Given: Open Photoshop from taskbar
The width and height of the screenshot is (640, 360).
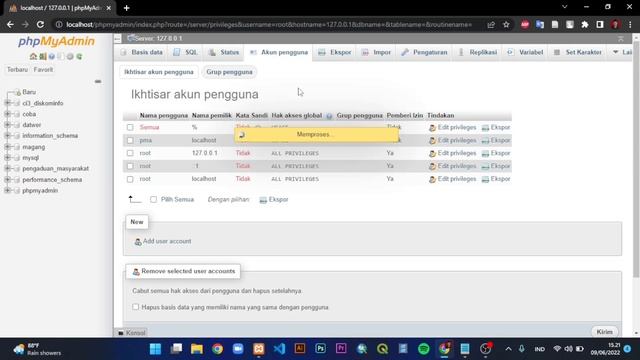Looking at the screenshot, I should click(320, 348).
